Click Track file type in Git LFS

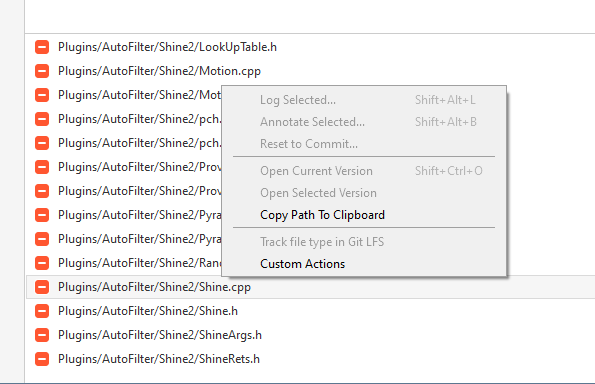pos(364,242)
